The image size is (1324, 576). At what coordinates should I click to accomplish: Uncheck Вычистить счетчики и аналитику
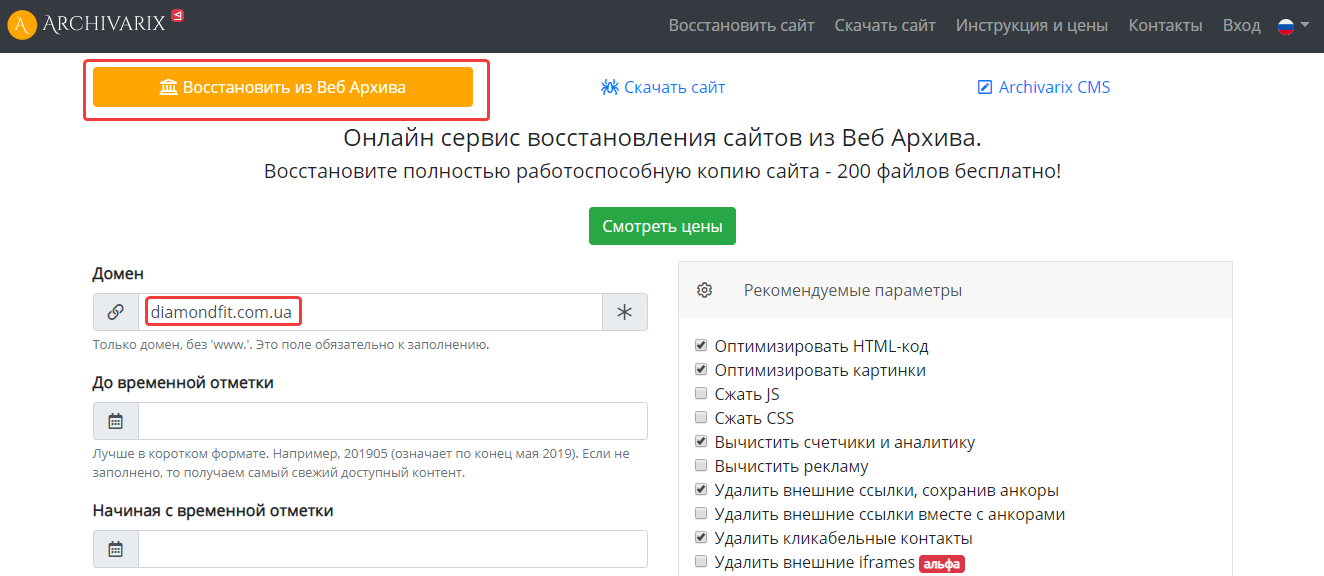coord(701,442)
